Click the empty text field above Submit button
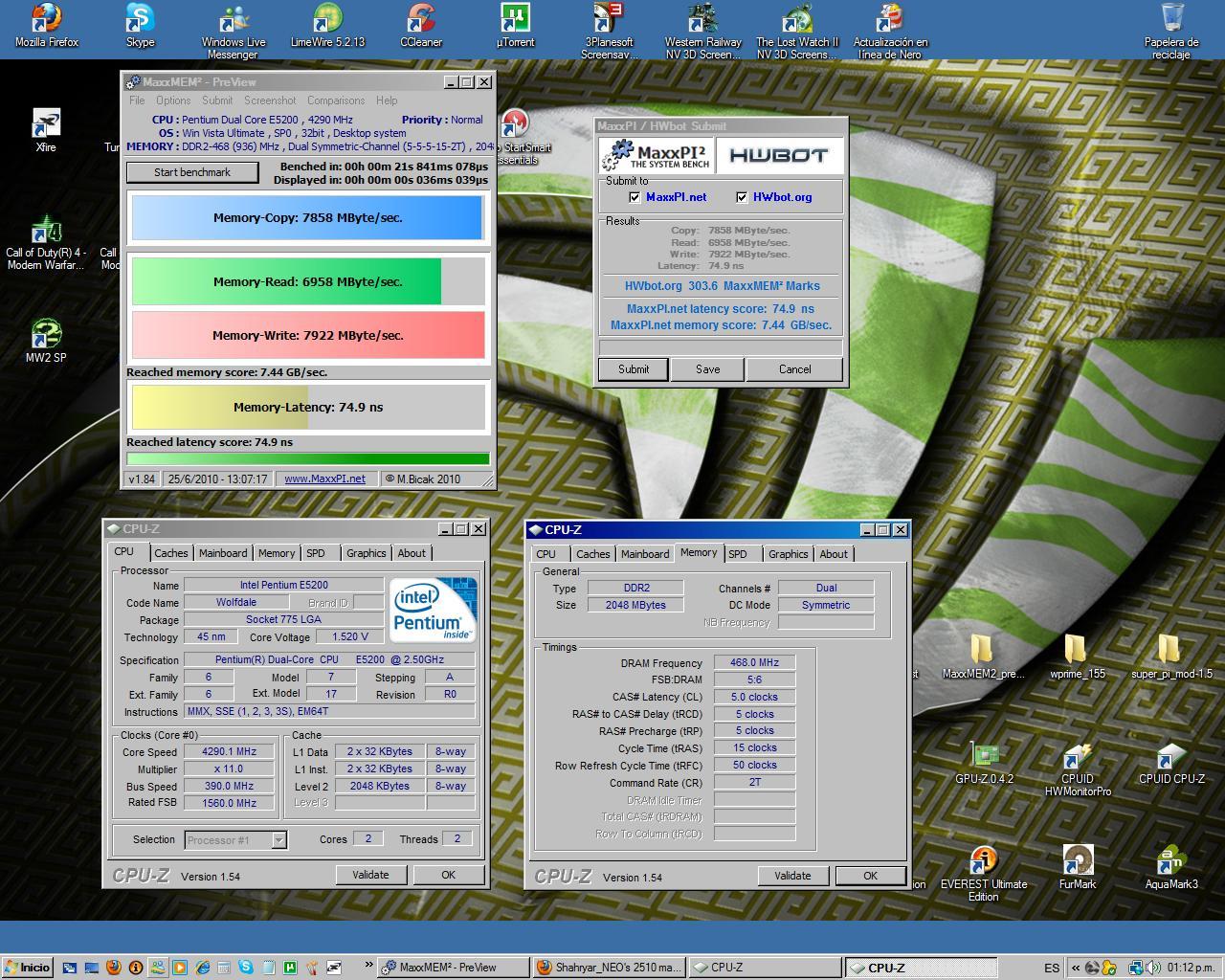The height and width of the screenshot is (980, 1225). click(721, 347)
